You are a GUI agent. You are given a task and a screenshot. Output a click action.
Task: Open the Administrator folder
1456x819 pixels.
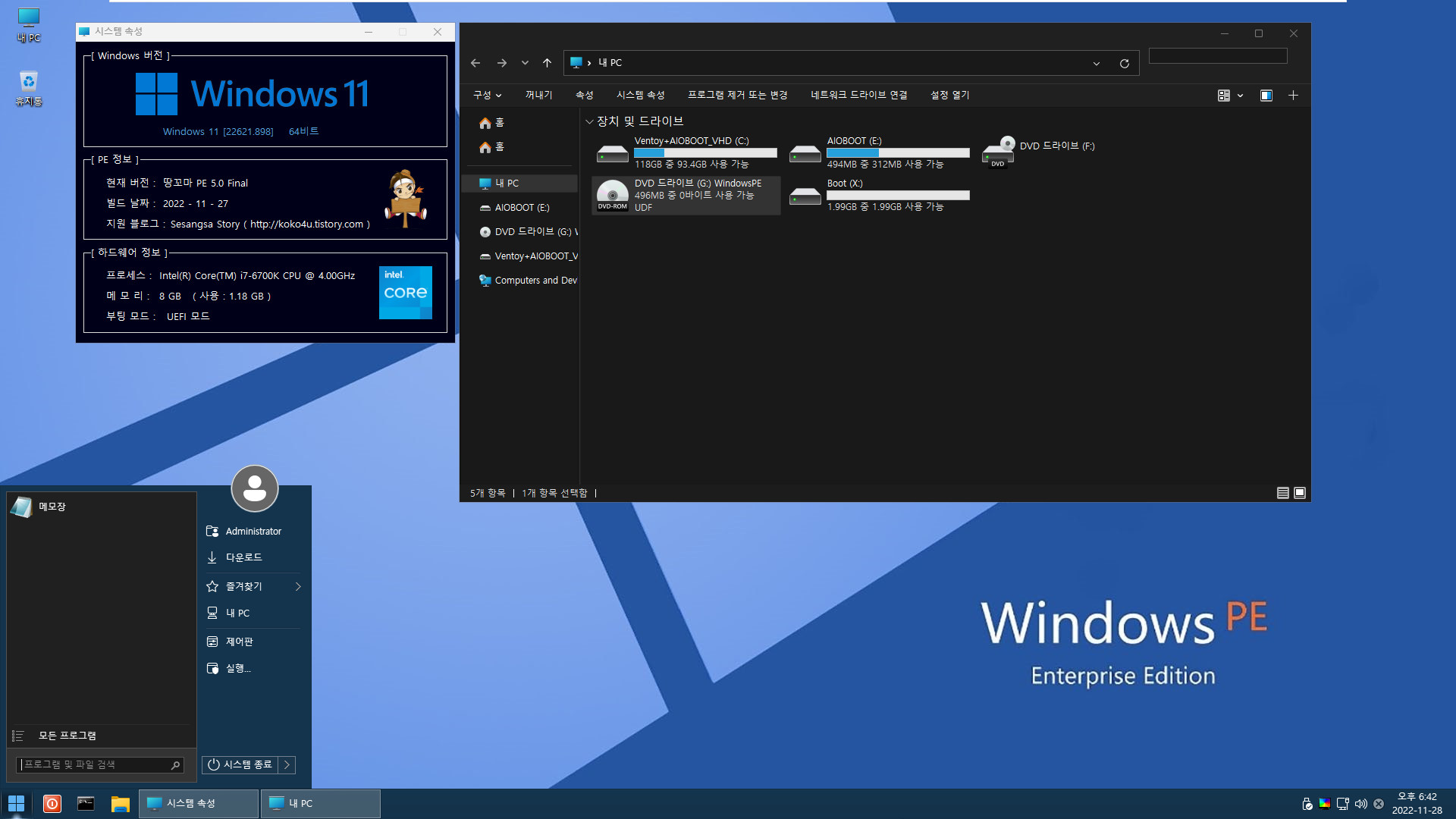253,532
